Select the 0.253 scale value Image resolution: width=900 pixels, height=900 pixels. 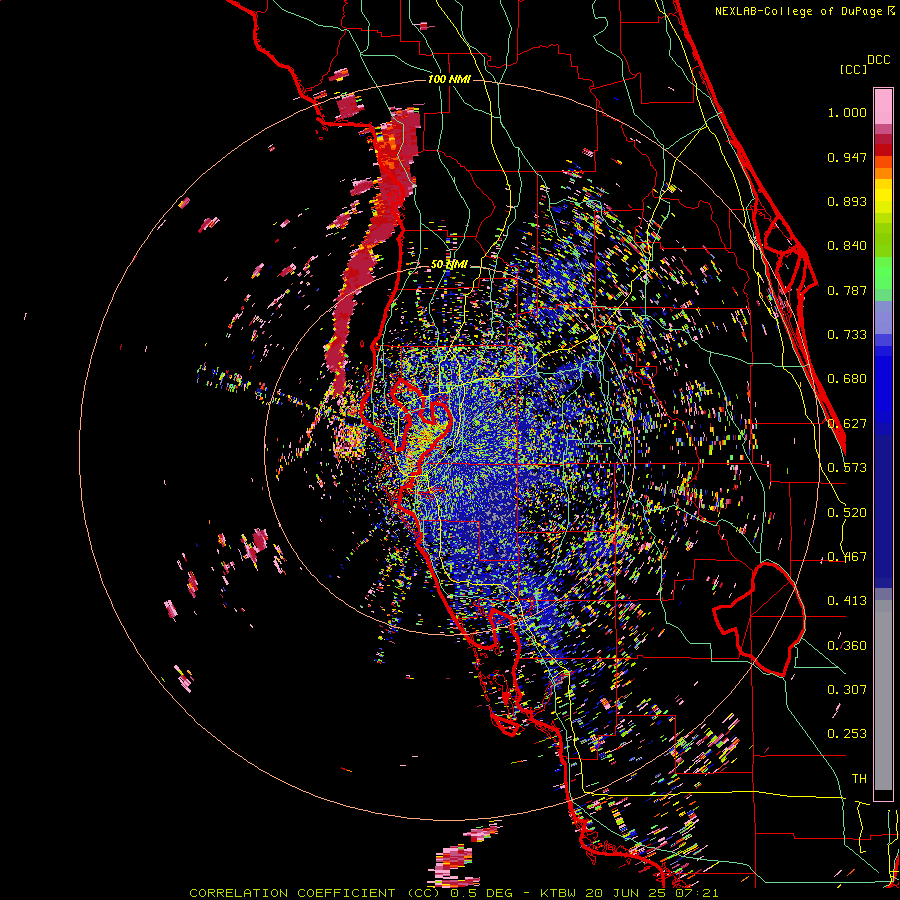(x=847, y=734)
